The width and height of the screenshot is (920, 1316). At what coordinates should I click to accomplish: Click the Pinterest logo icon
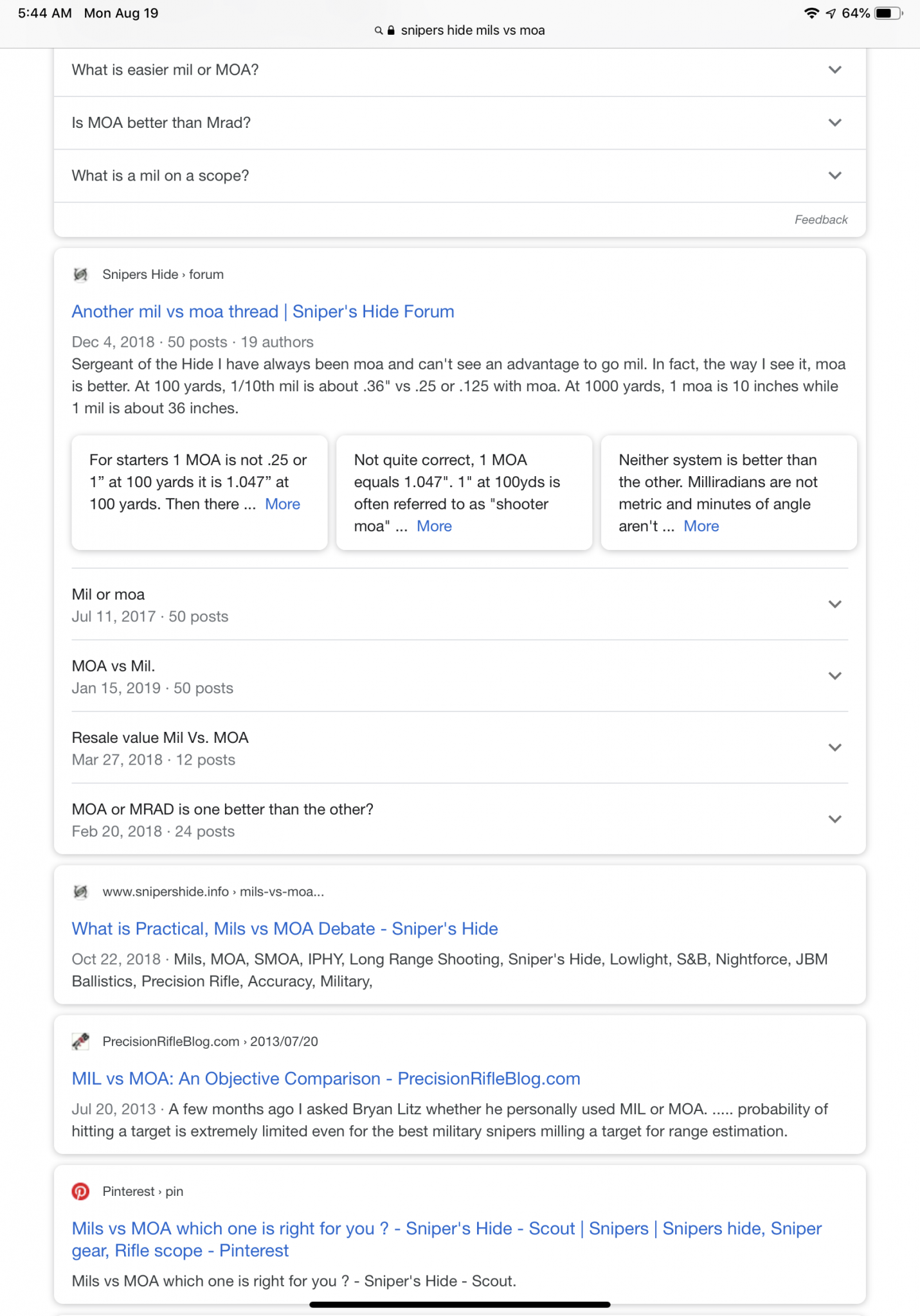click(80, 1191)
